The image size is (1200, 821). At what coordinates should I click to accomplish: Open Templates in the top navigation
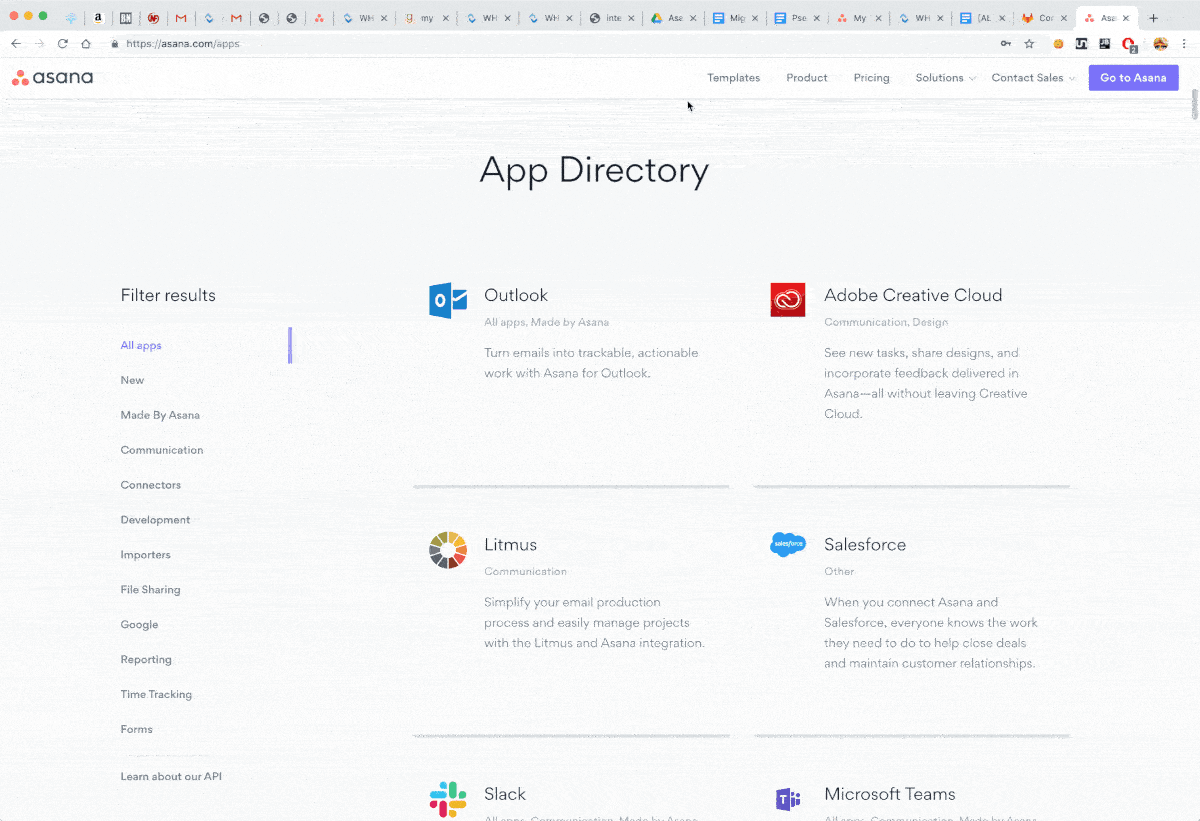733,78
